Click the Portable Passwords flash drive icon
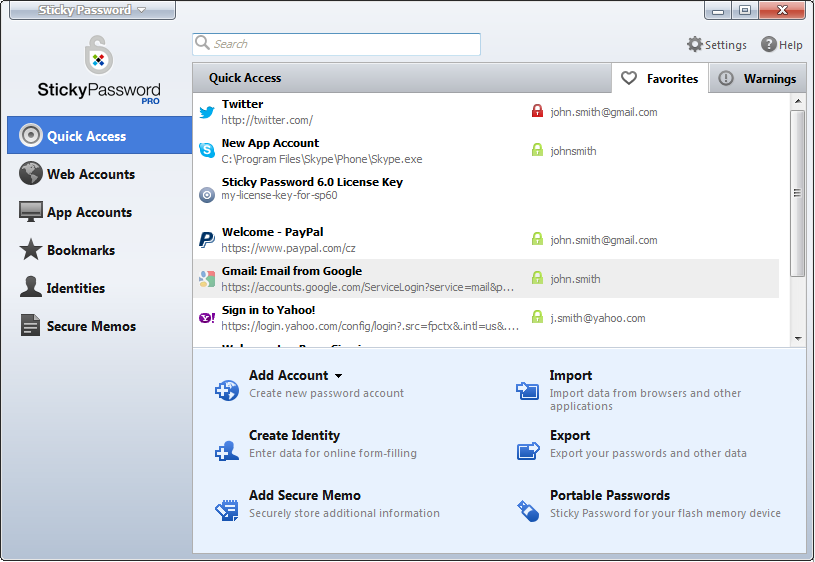Image resolution: width=815 pixels, height=562 pixels. click(528, 511)
